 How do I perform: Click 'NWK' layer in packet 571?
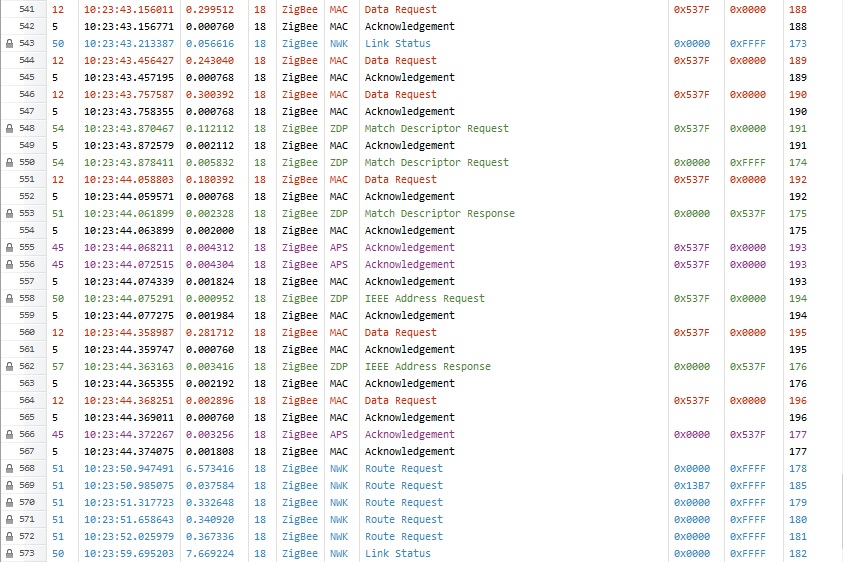[x=339, y=520]
